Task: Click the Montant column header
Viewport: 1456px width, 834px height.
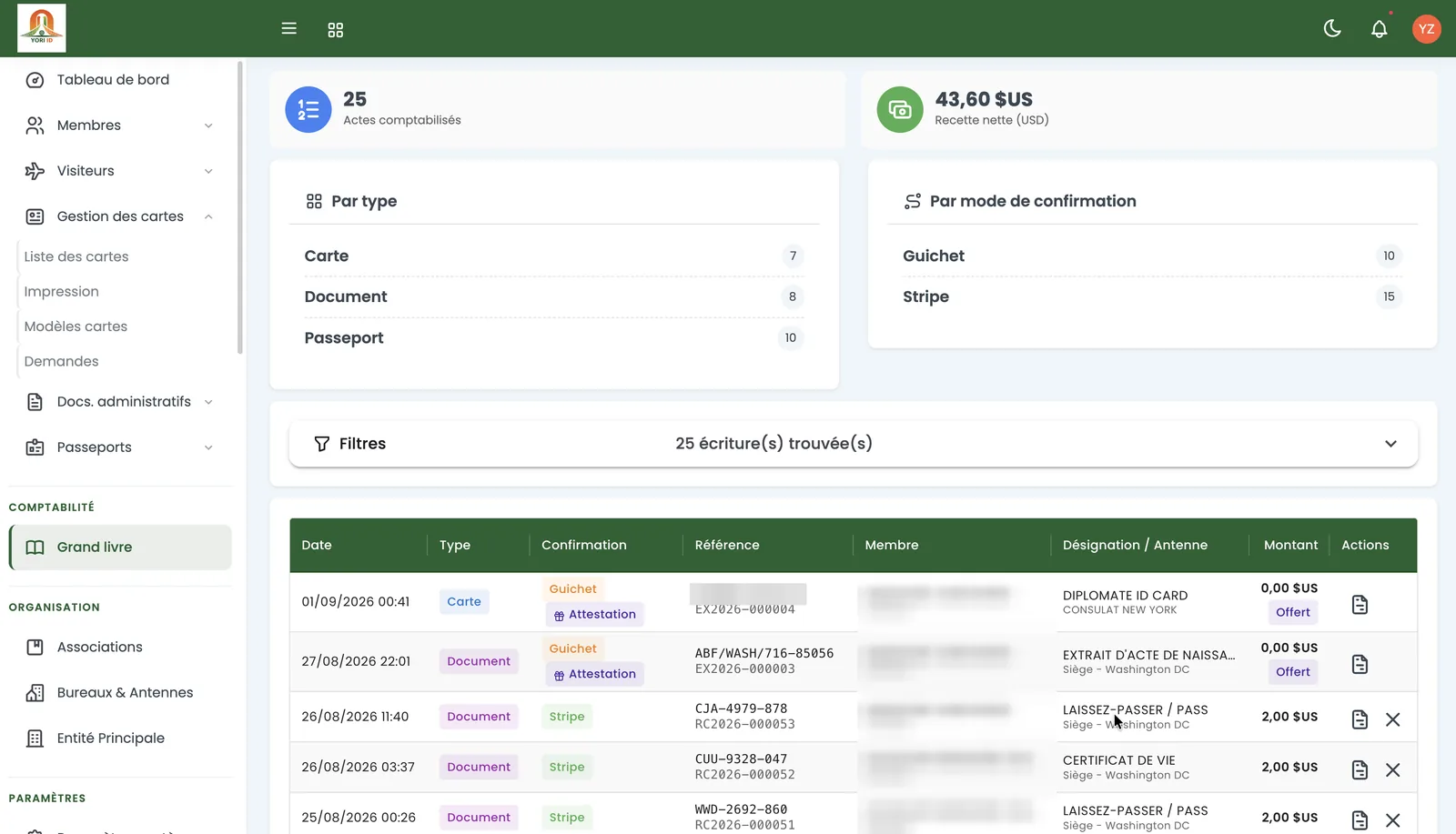Action: pyautogui.click(x=1290, y=545)
